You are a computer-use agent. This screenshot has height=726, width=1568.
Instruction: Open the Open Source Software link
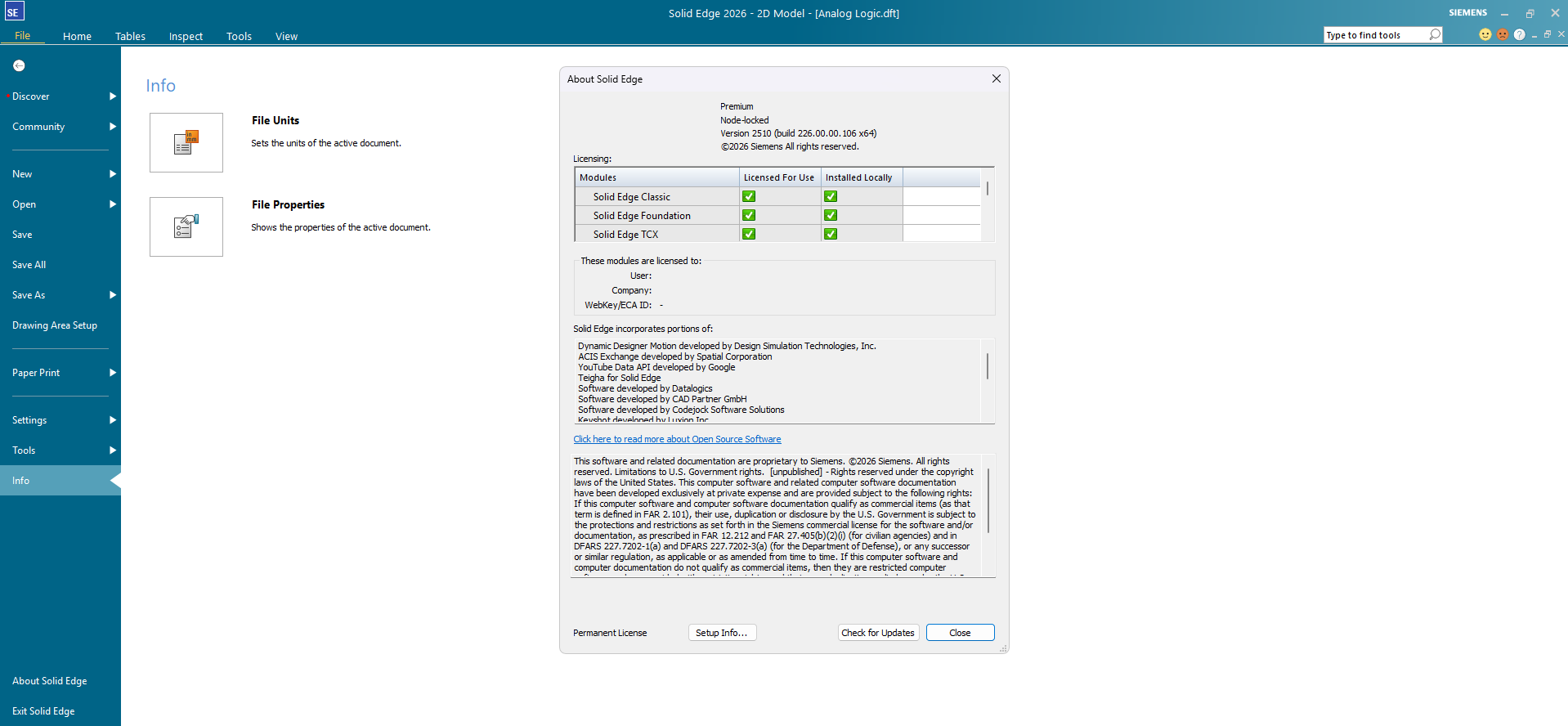pos(677,439)
